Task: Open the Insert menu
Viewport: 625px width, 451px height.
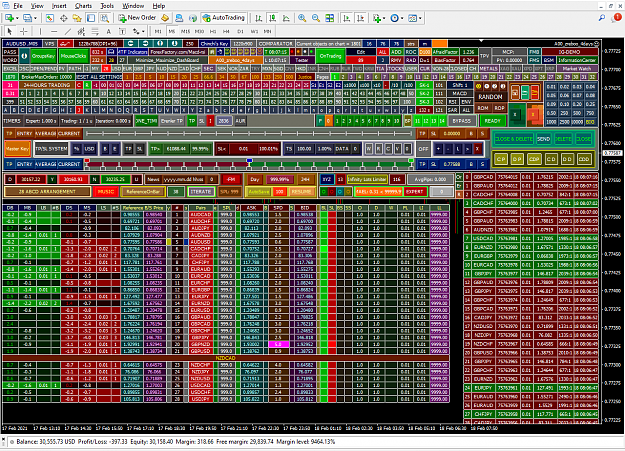Action: pos(59,6)
